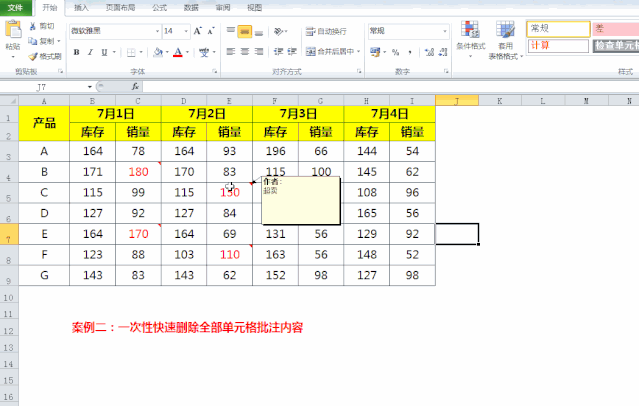Decrease decimal places icon
The width and height of the screenshot is (639, 406).
(443, 52)
